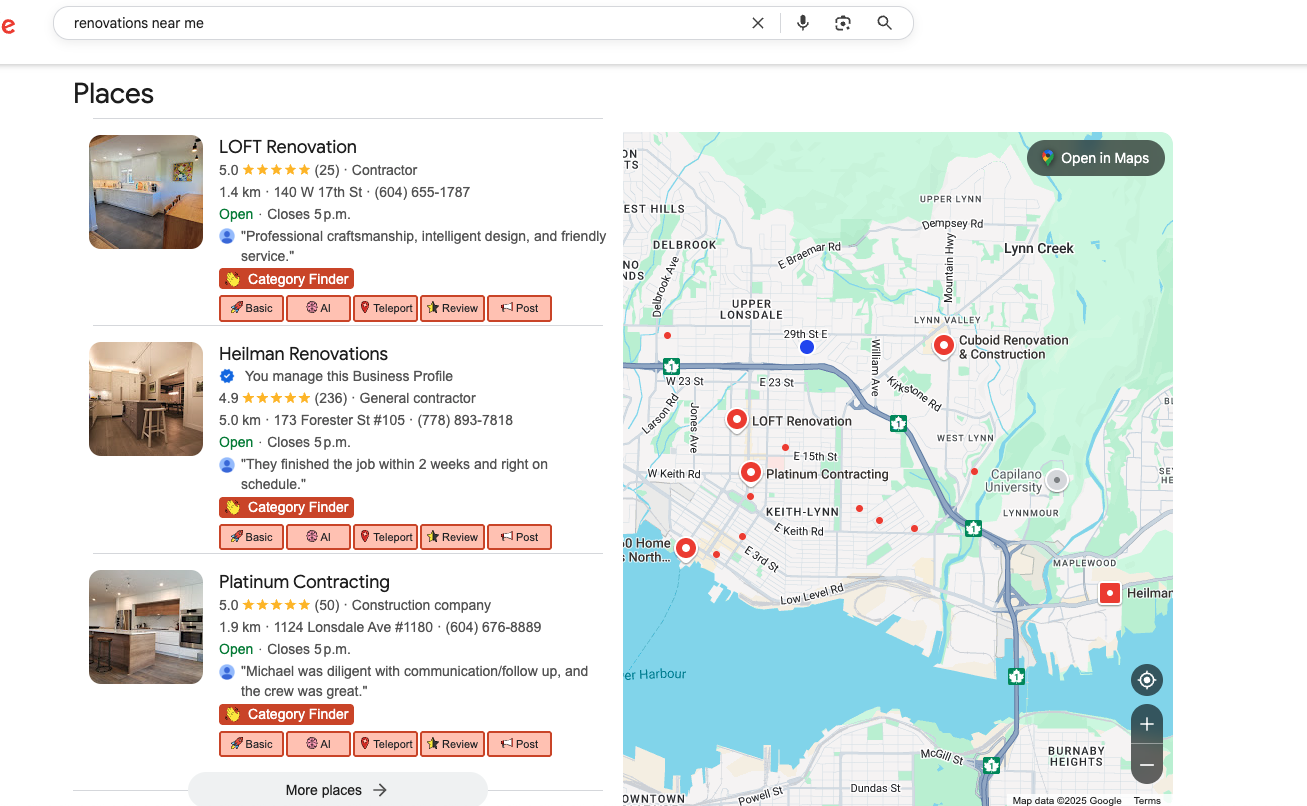Clear the search box text
Screen dimensions: 1307x806
click(x=758, y=23)
